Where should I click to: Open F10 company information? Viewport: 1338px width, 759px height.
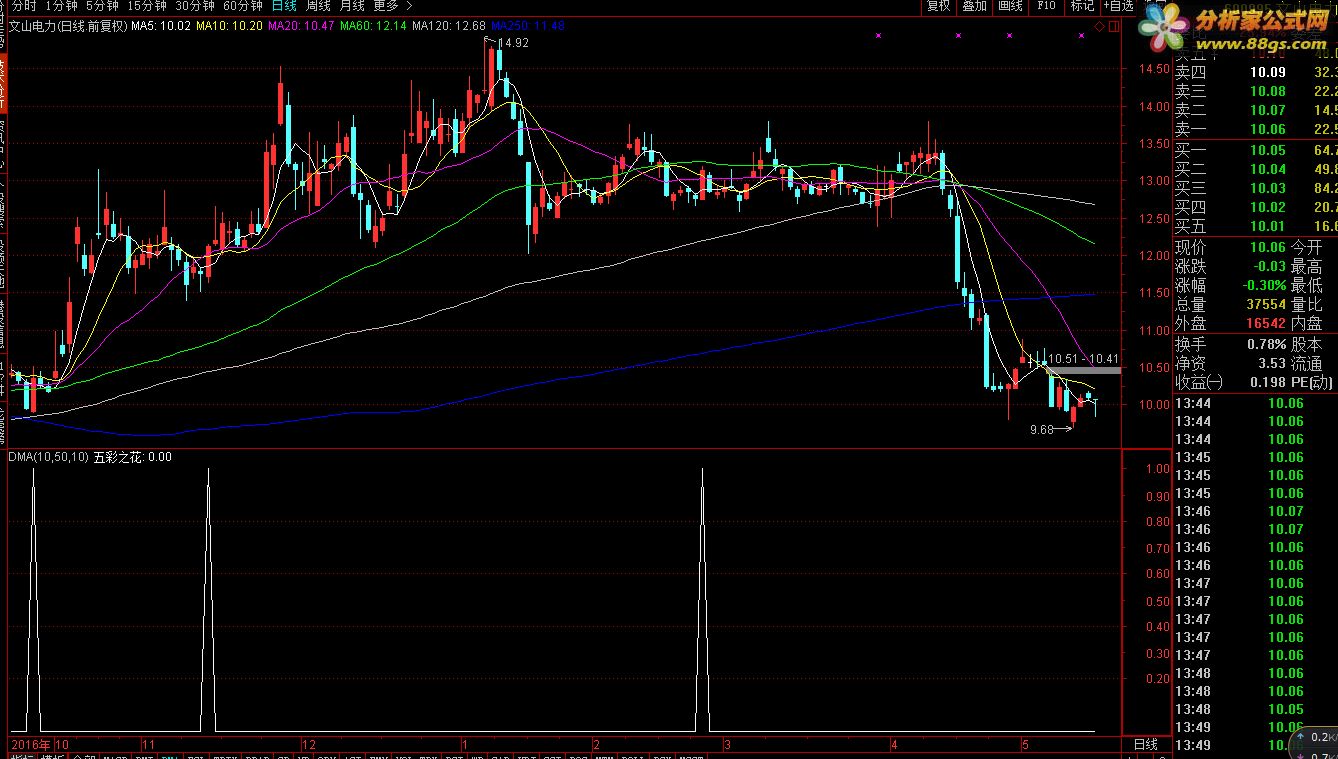pos(1046,6)
